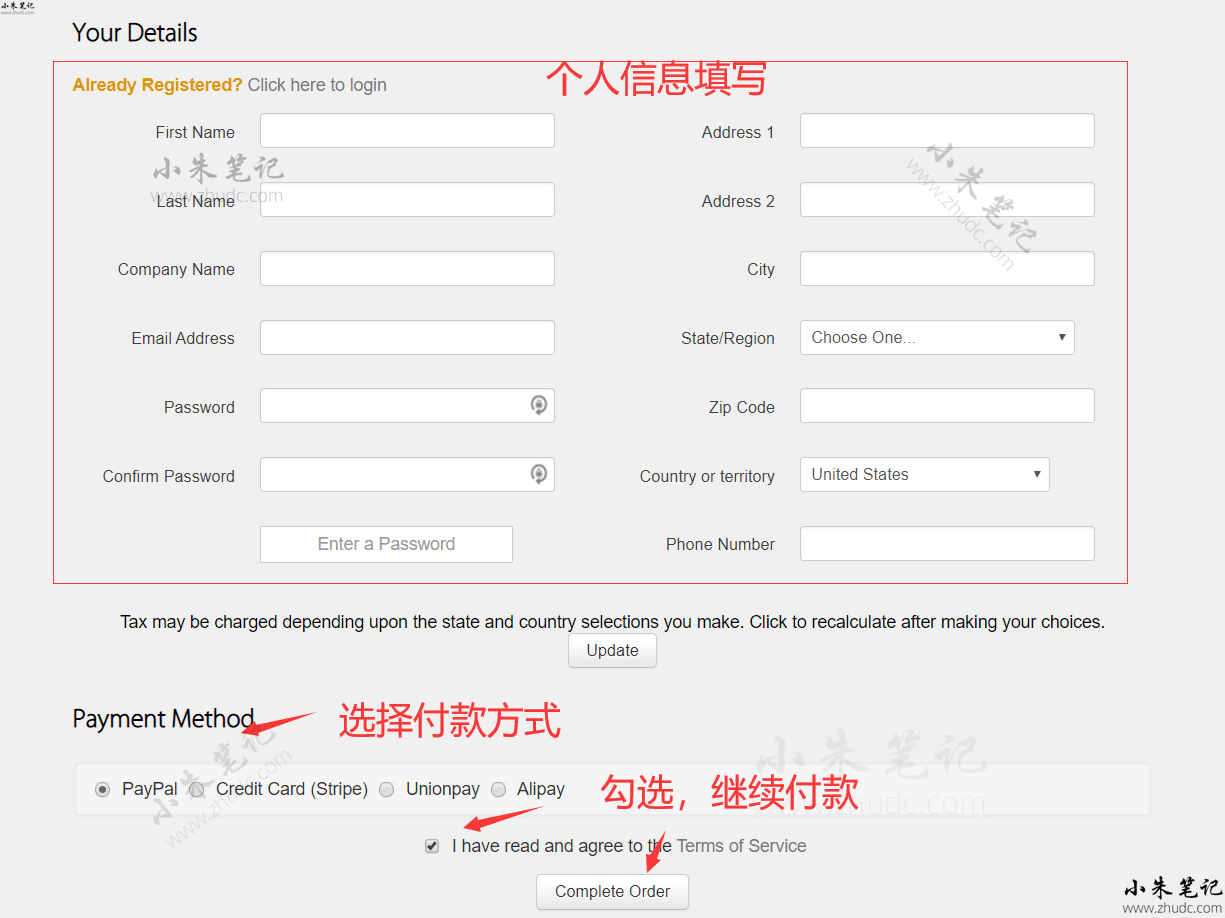Click the Phone Number input box
The width and height of the screenshot is (1225, 918).
coord(946,544)
